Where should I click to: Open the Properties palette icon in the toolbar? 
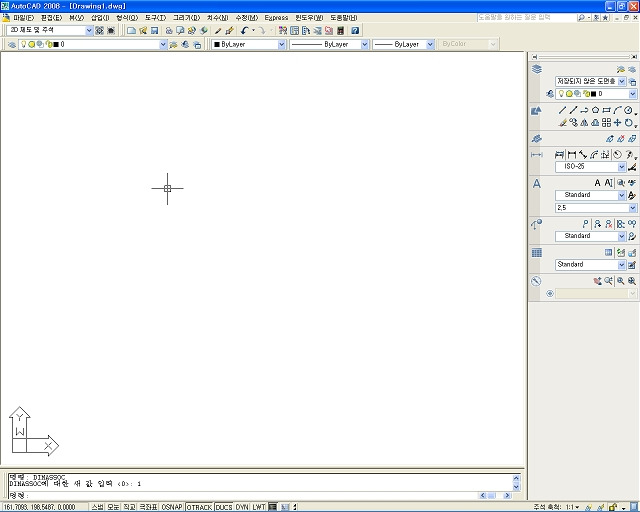[x=283, y=31]
